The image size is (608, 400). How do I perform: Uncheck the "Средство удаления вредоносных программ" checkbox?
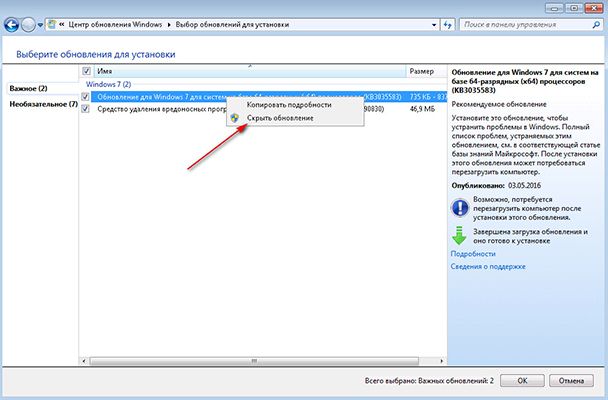85,109
